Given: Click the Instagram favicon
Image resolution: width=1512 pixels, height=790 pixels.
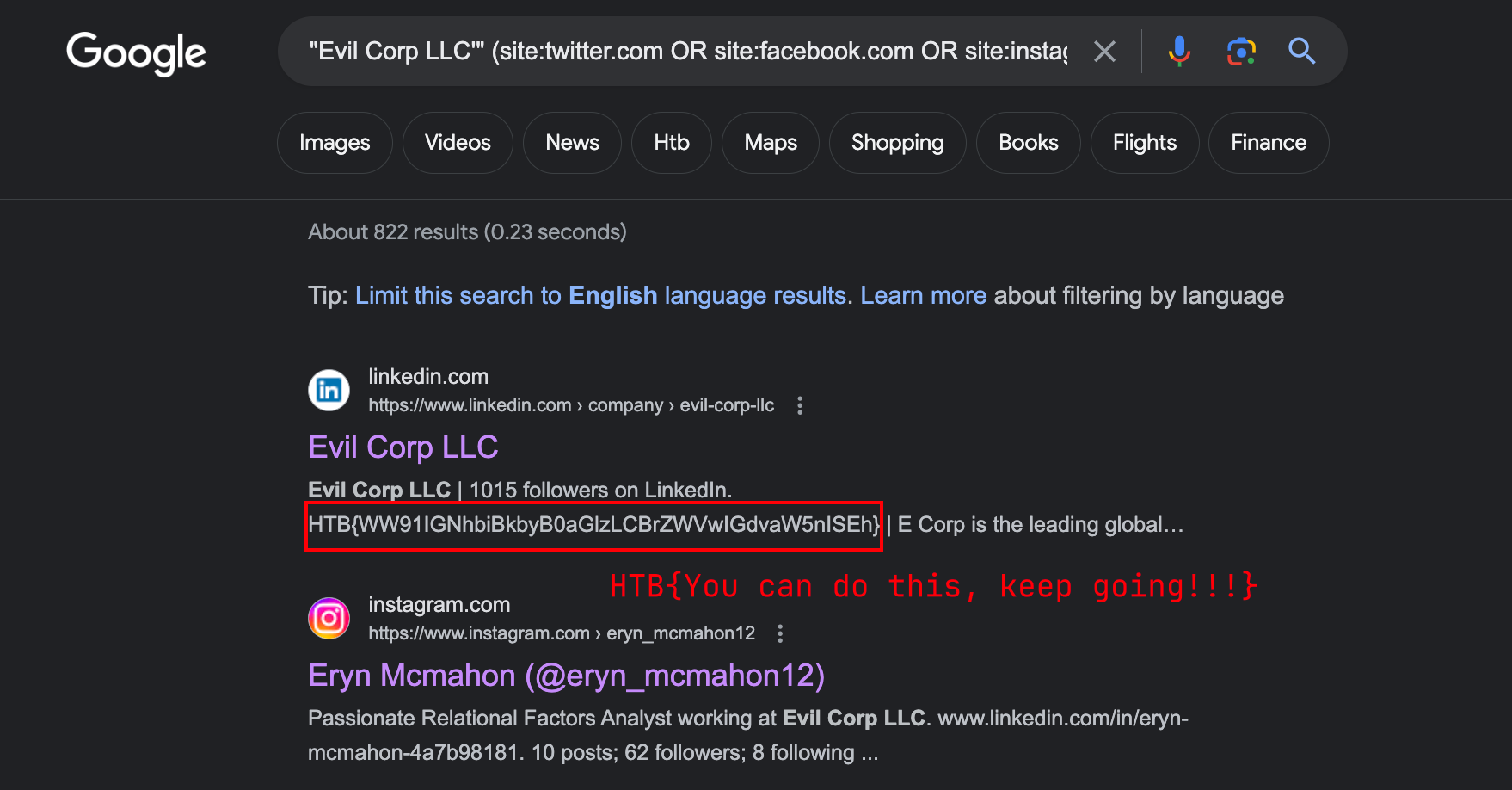Looking at the screenshot, I should (329, 619).
